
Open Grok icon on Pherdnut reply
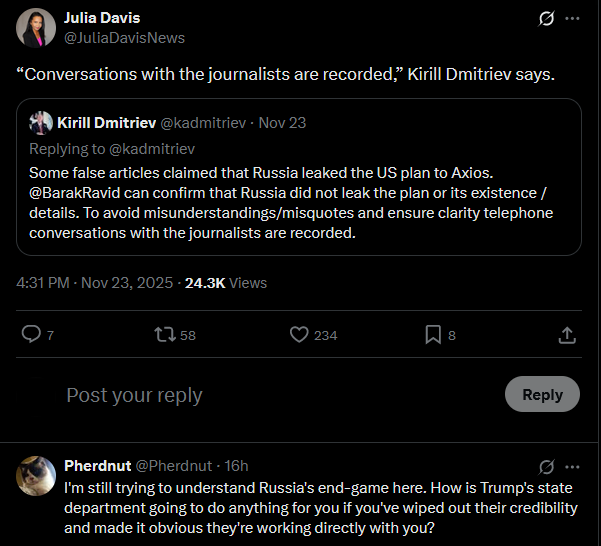coord(546,466)
